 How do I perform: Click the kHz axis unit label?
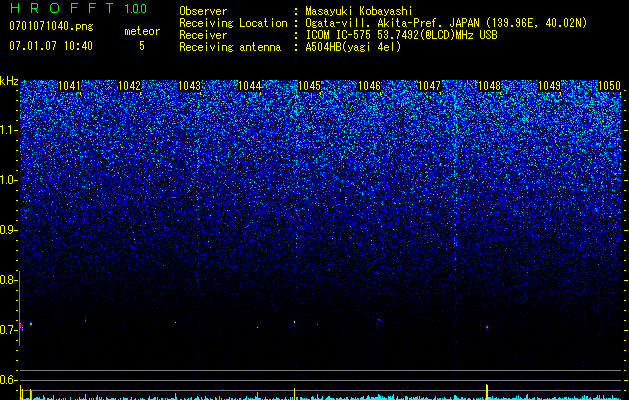coord(9,81)
